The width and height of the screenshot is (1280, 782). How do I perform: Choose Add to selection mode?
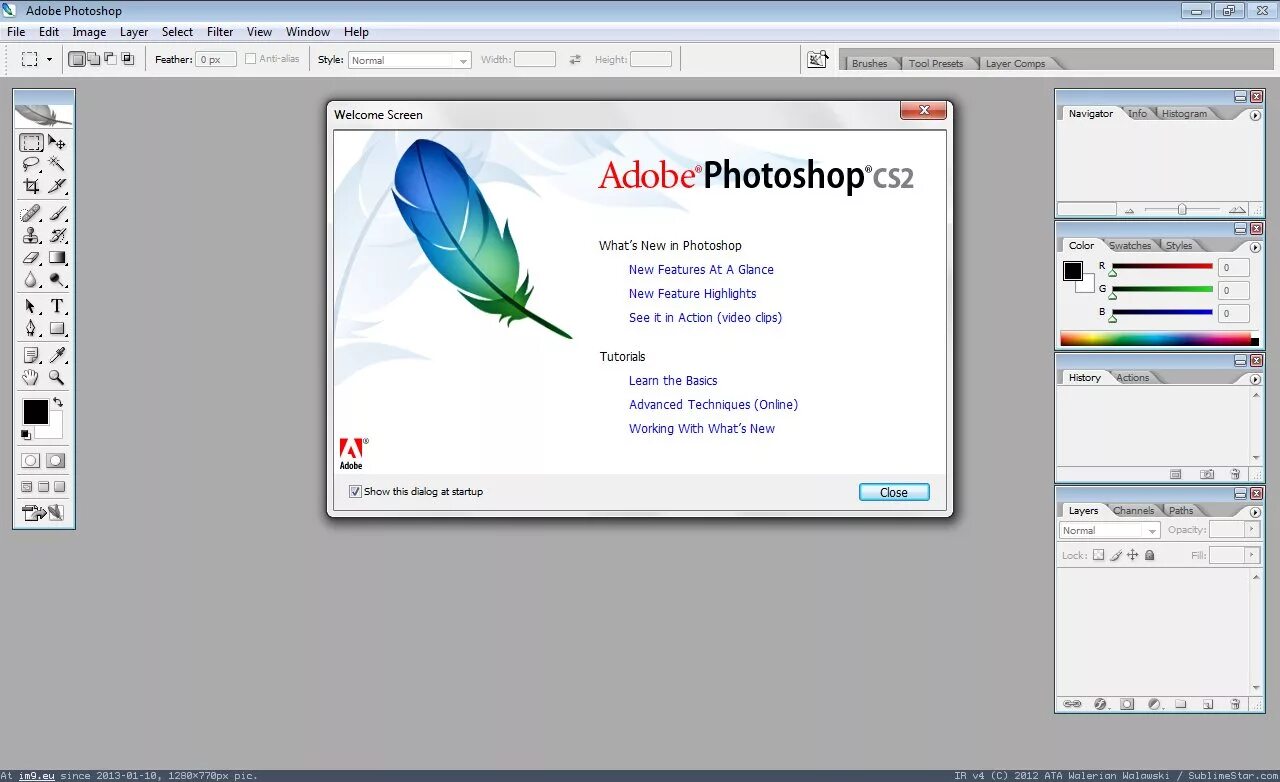click(x=94, y=59)
